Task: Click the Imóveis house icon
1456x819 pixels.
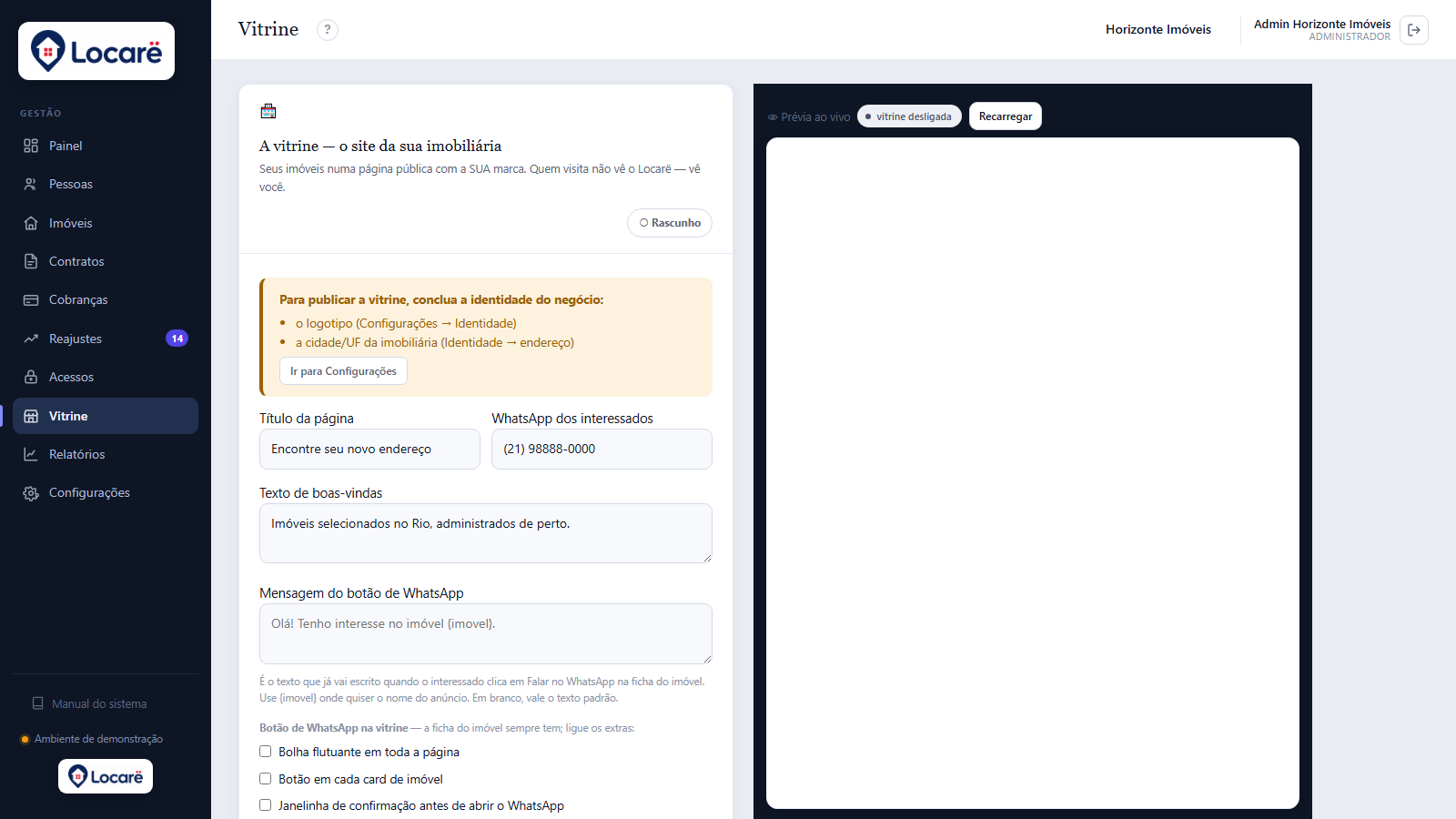Action: [x=31, y=223]
